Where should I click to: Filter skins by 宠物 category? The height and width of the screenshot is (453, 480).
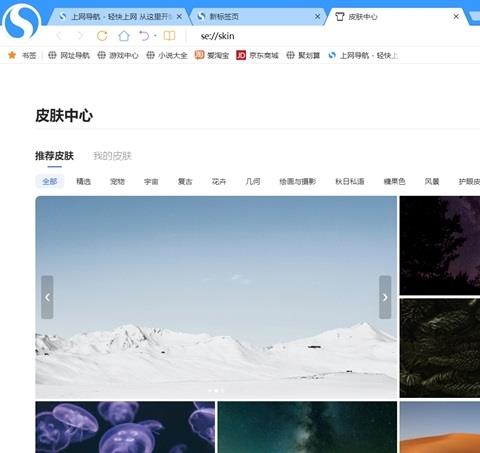(x=117, y=181)
